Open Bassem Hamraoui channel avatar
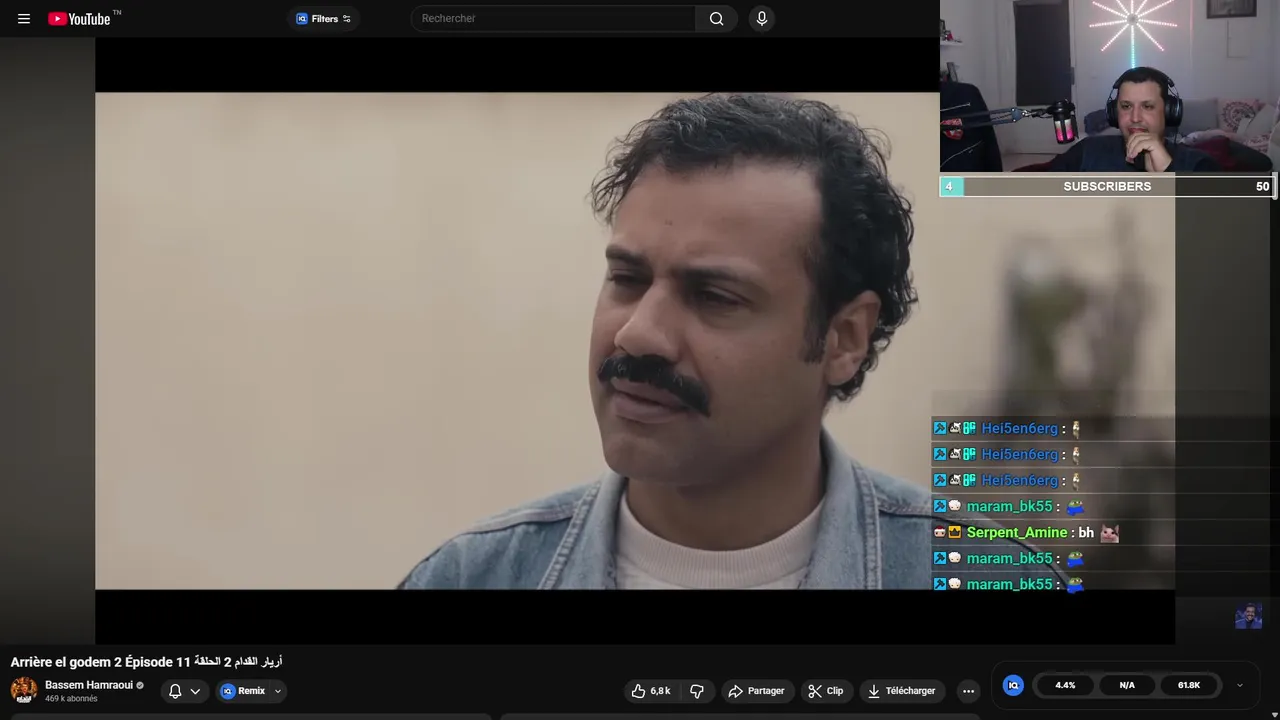This screenshot has height=720, width=1280. point(24,690)
